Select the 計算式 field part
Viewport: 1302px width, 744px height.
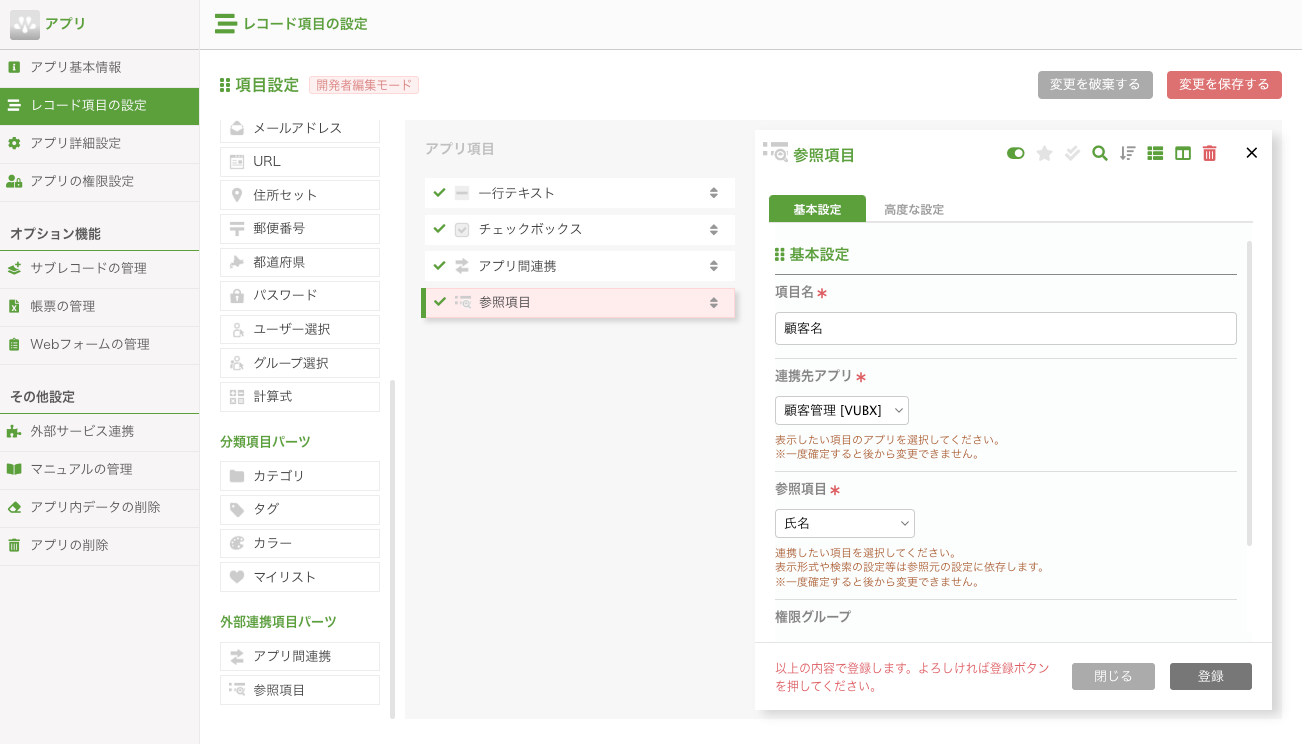(x=300, y=396)
